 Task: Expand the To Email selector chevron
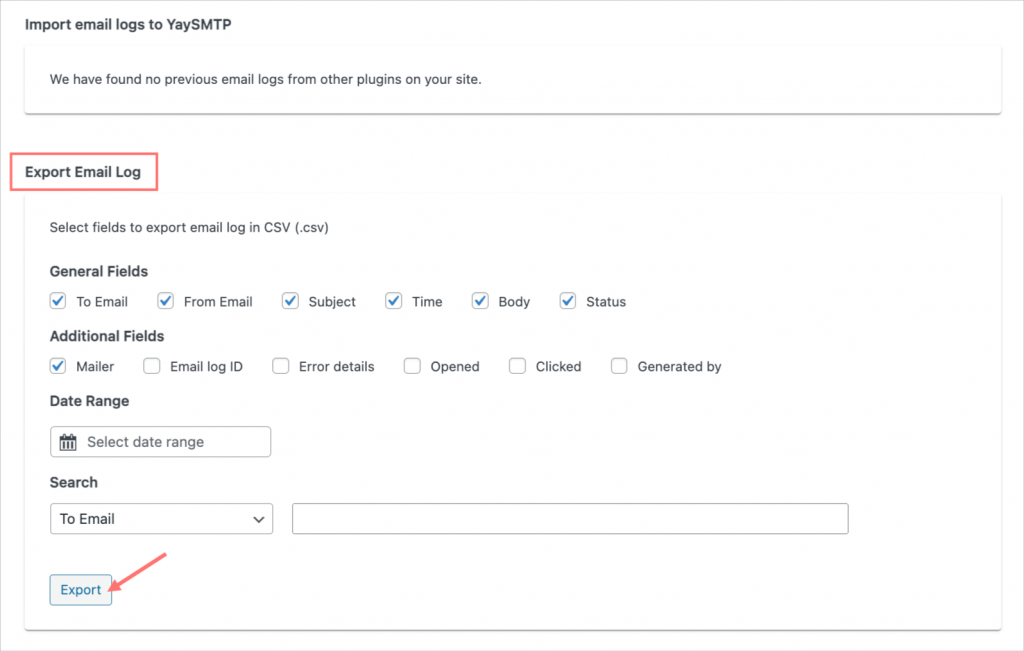tap(258, 518)
